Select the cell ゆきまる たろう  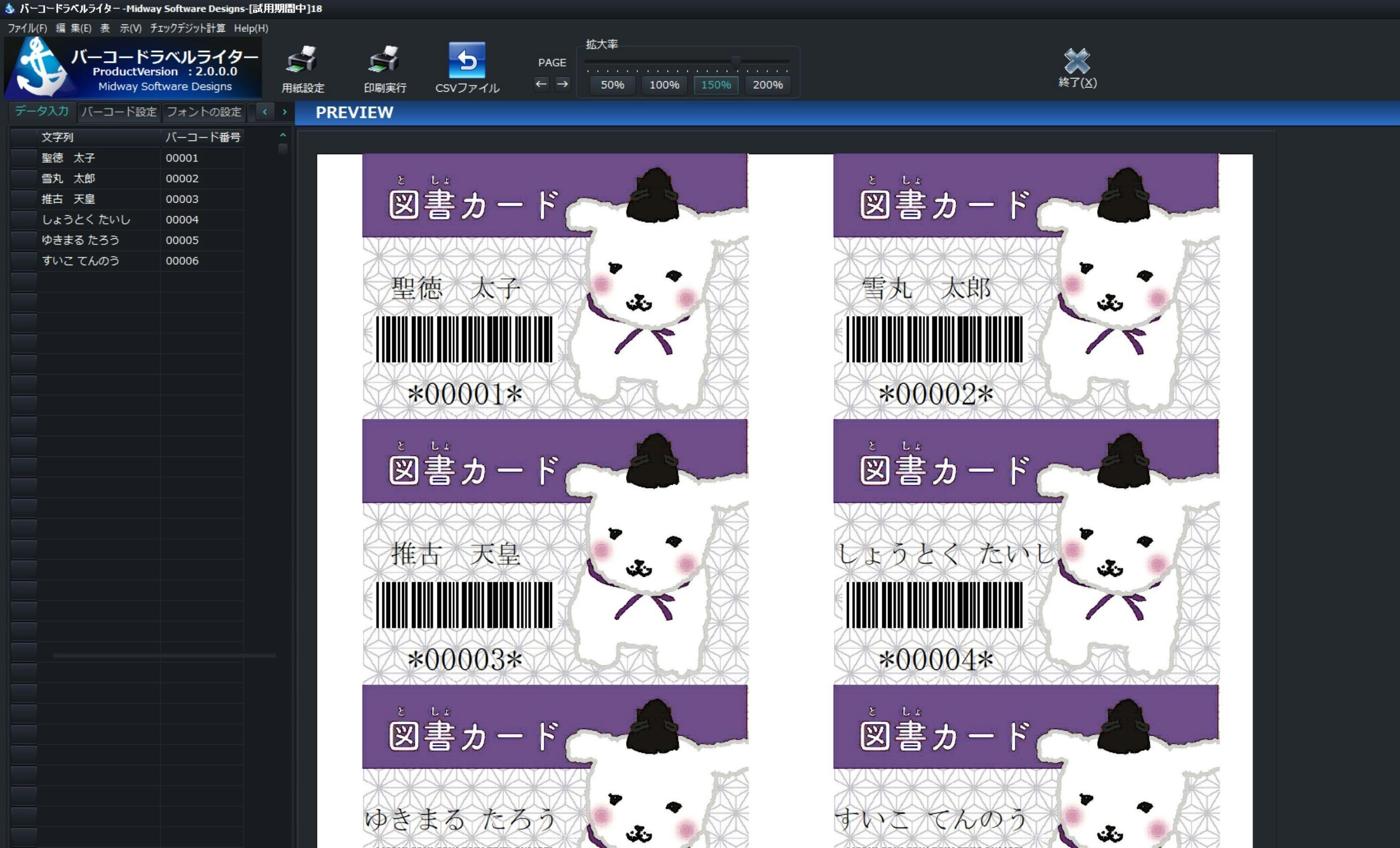coord(98,240)
